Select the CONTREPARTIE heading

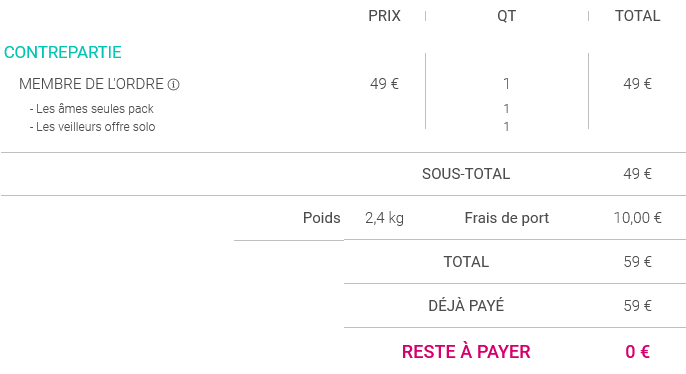(63, 52)
